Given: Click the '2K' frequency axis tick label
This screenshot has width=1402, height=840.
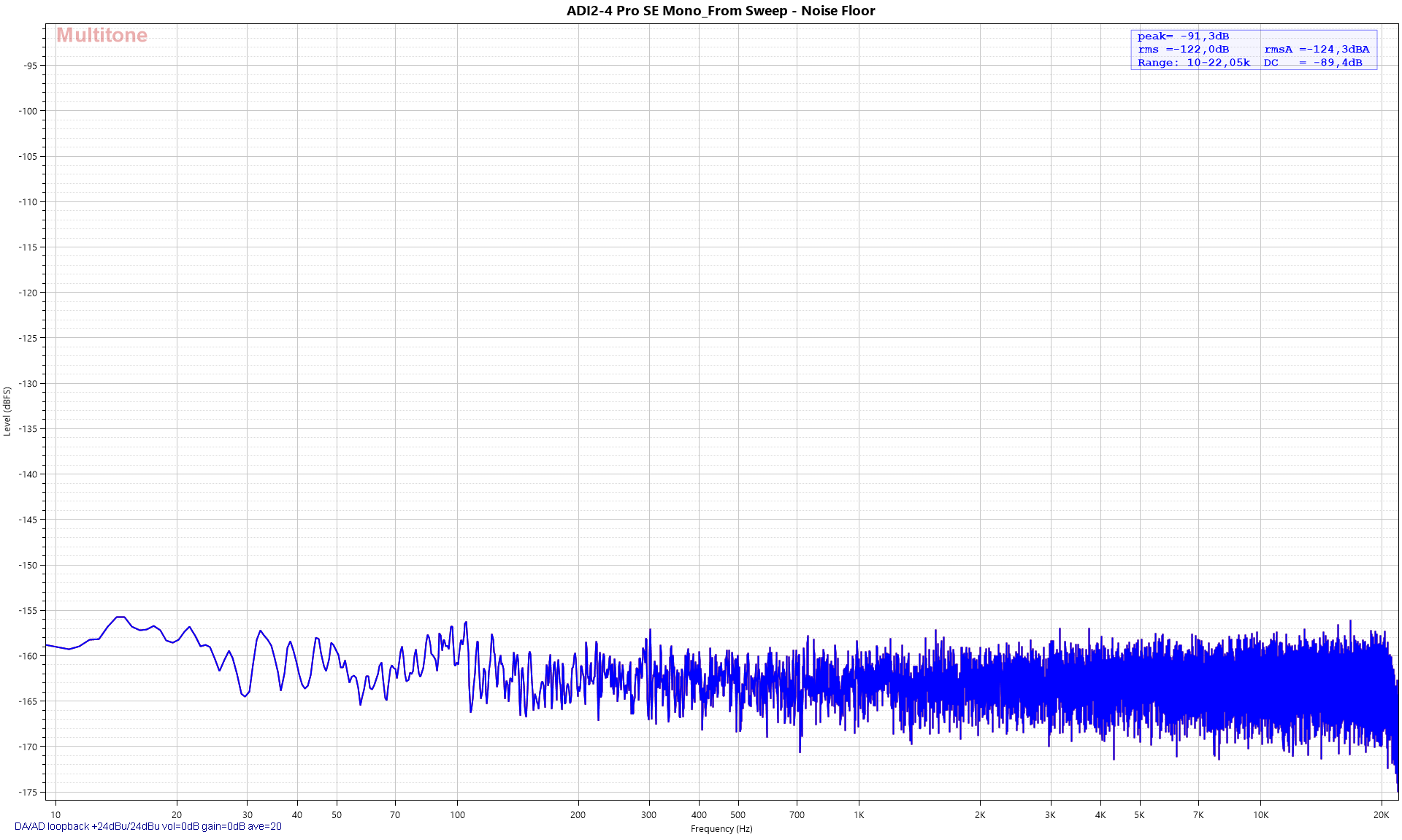Looking at the screenshot, I should pyautogui.click(x=980, y=815).
